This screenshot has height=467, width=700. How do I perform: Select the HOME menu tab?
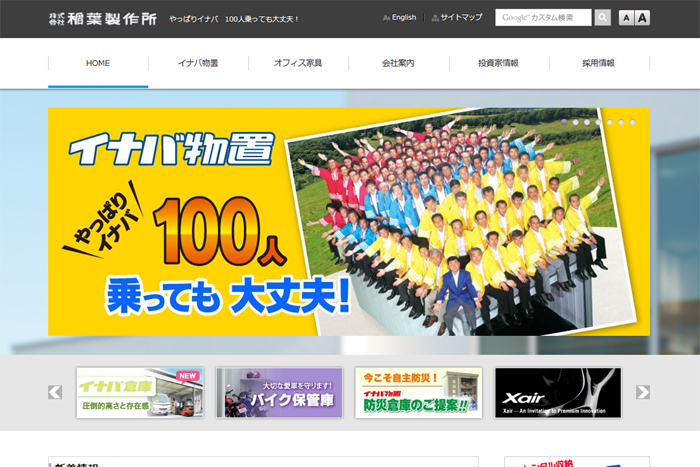tap(98, 63)
